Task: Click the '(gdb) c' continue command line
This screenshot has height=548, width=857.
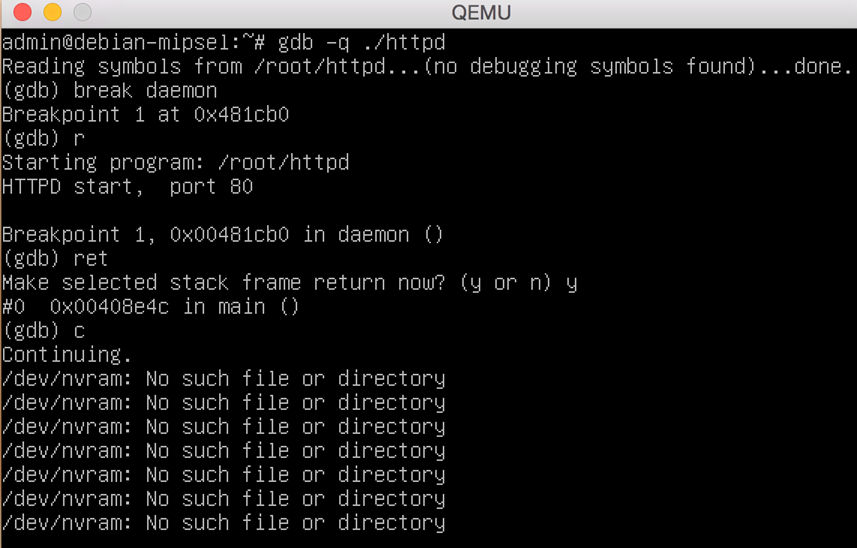Action: (44, 331)
